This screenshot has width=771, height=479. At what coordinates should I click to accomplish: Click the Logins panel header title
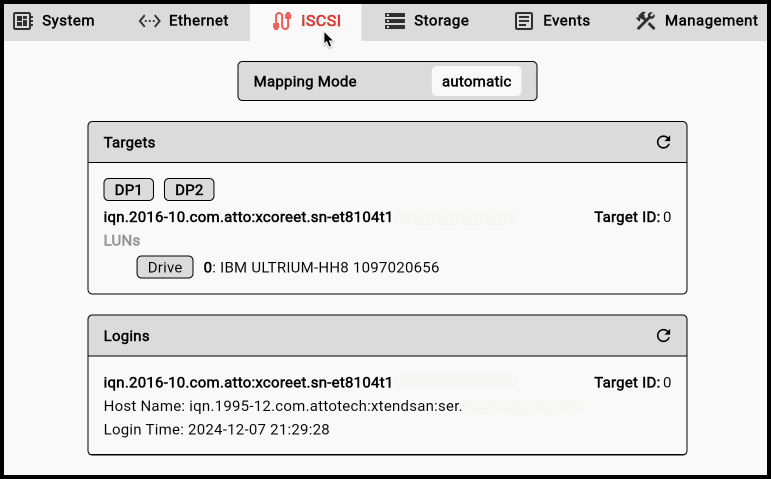[127, 336]
